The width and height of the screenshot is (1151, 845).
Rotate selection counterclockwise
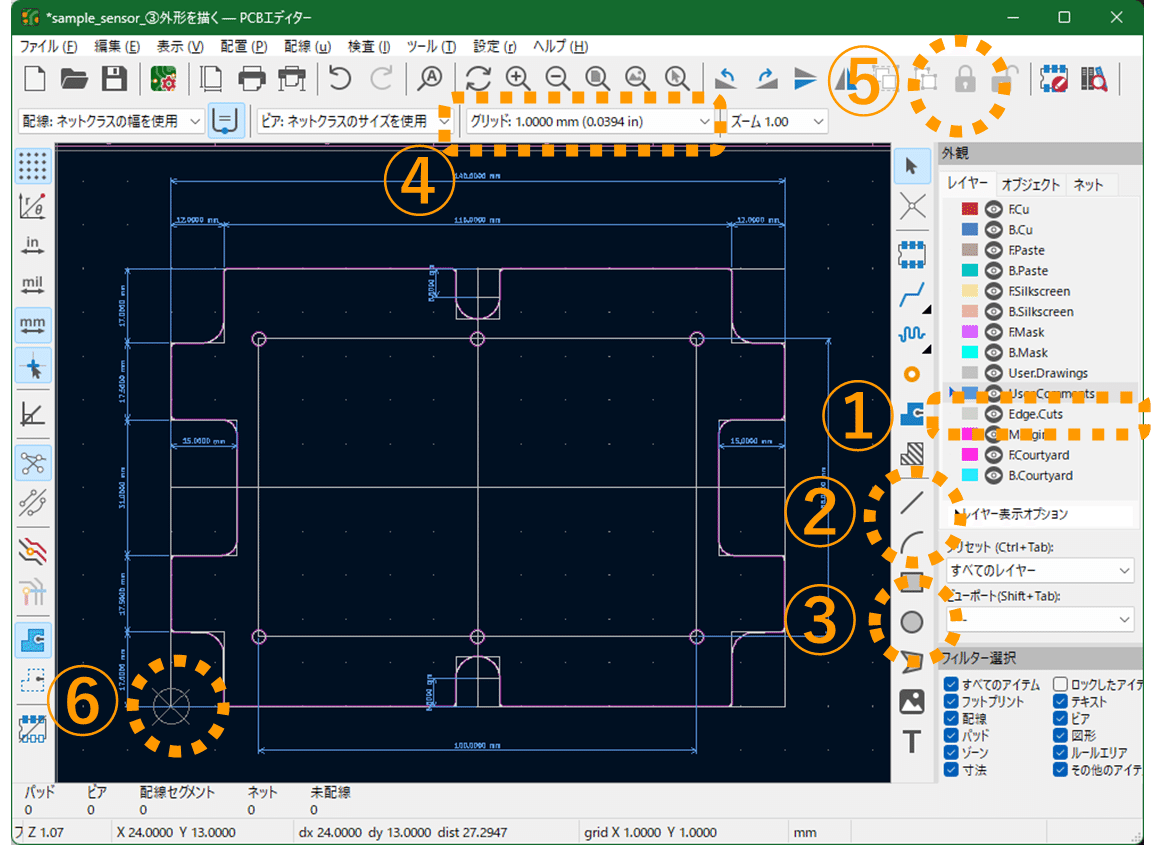point(726,78)
